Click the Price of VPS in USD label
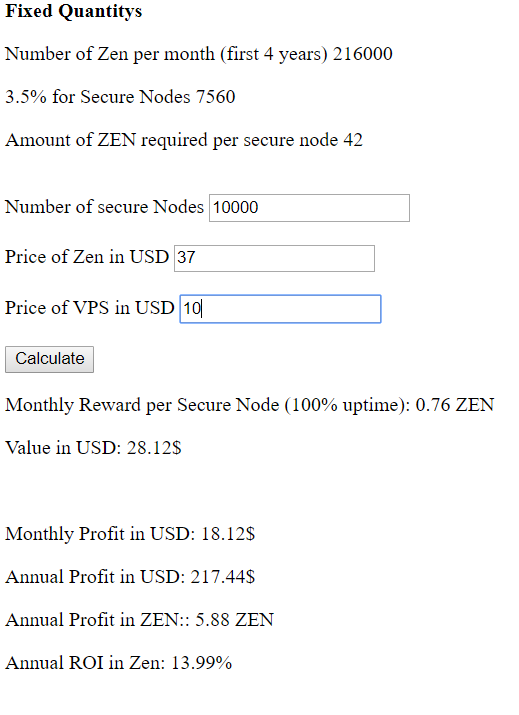The image size is (519, 715). (x=90, y=308)
